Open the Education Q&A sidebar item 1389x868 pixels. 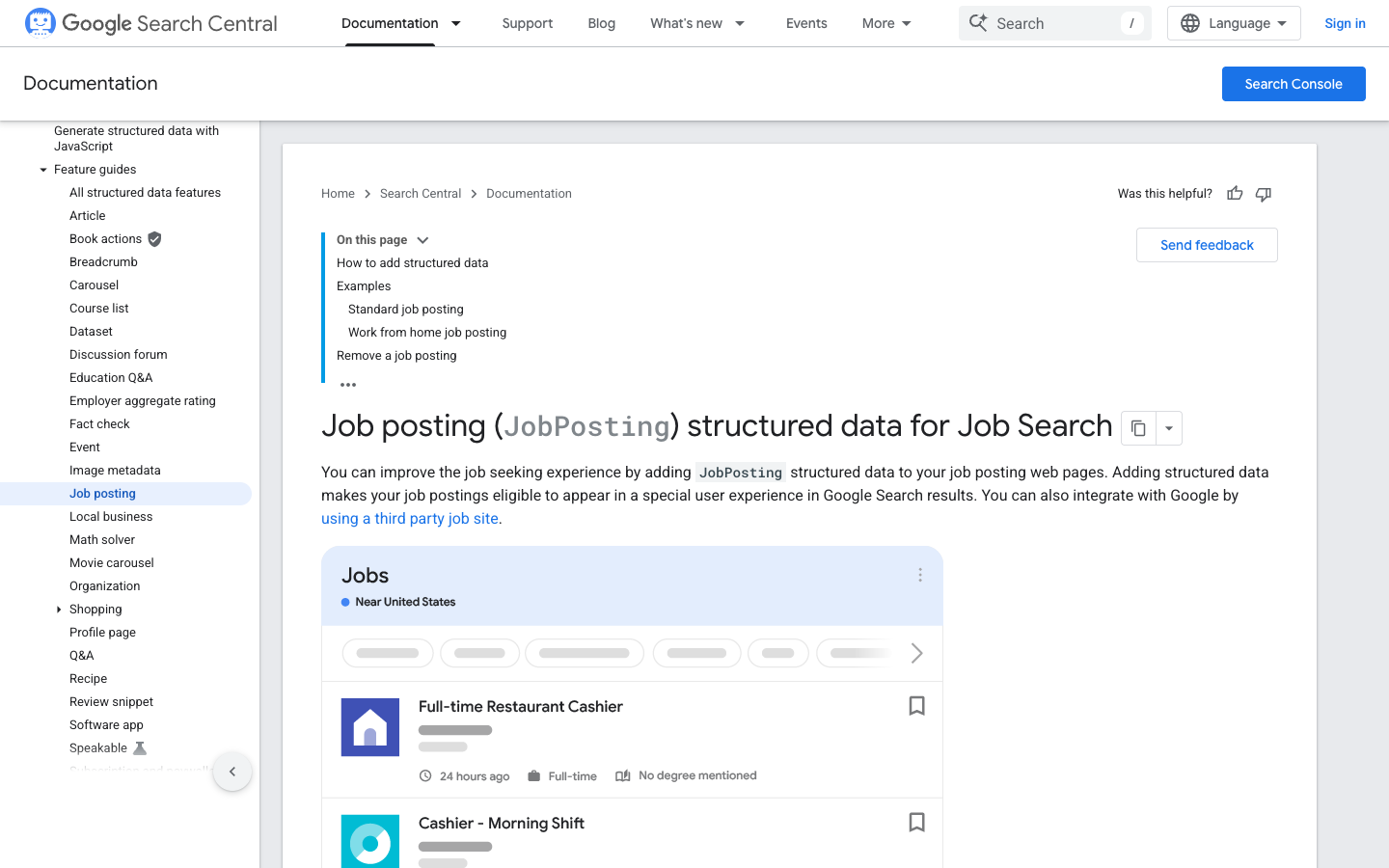click(111, 378)
